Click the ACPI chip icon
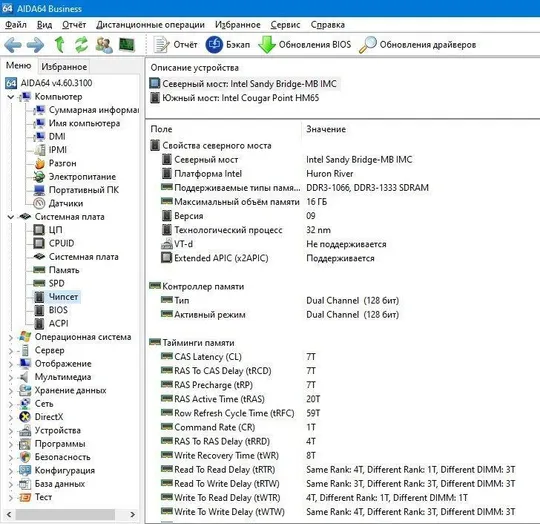Viewport: 540px width, 524px height. coord(39,323)
